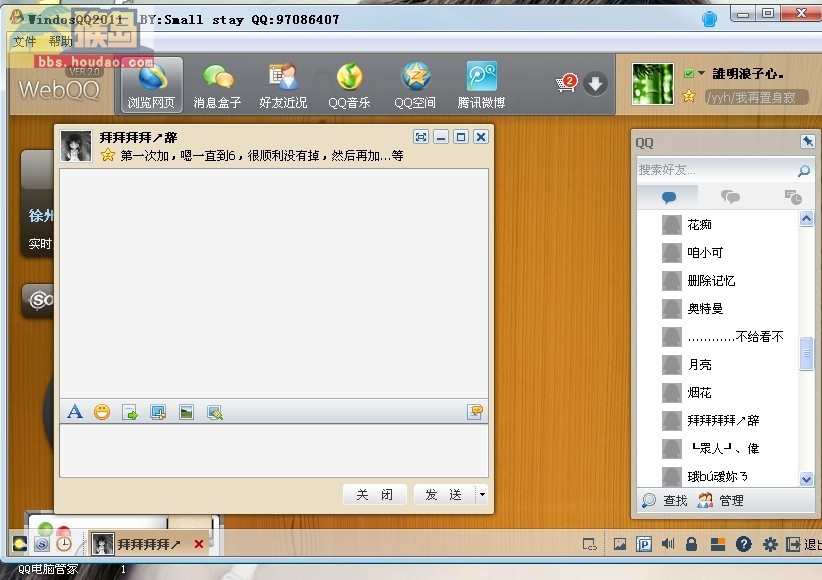Edit the signature field '/yyh/我再置身寂'

pos(756,97)
